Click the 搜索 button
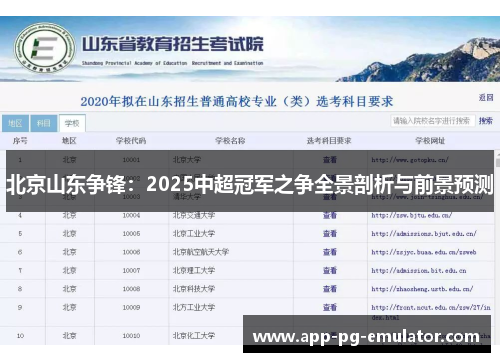This screenshot has width=500, height=362. pos(485,121)
